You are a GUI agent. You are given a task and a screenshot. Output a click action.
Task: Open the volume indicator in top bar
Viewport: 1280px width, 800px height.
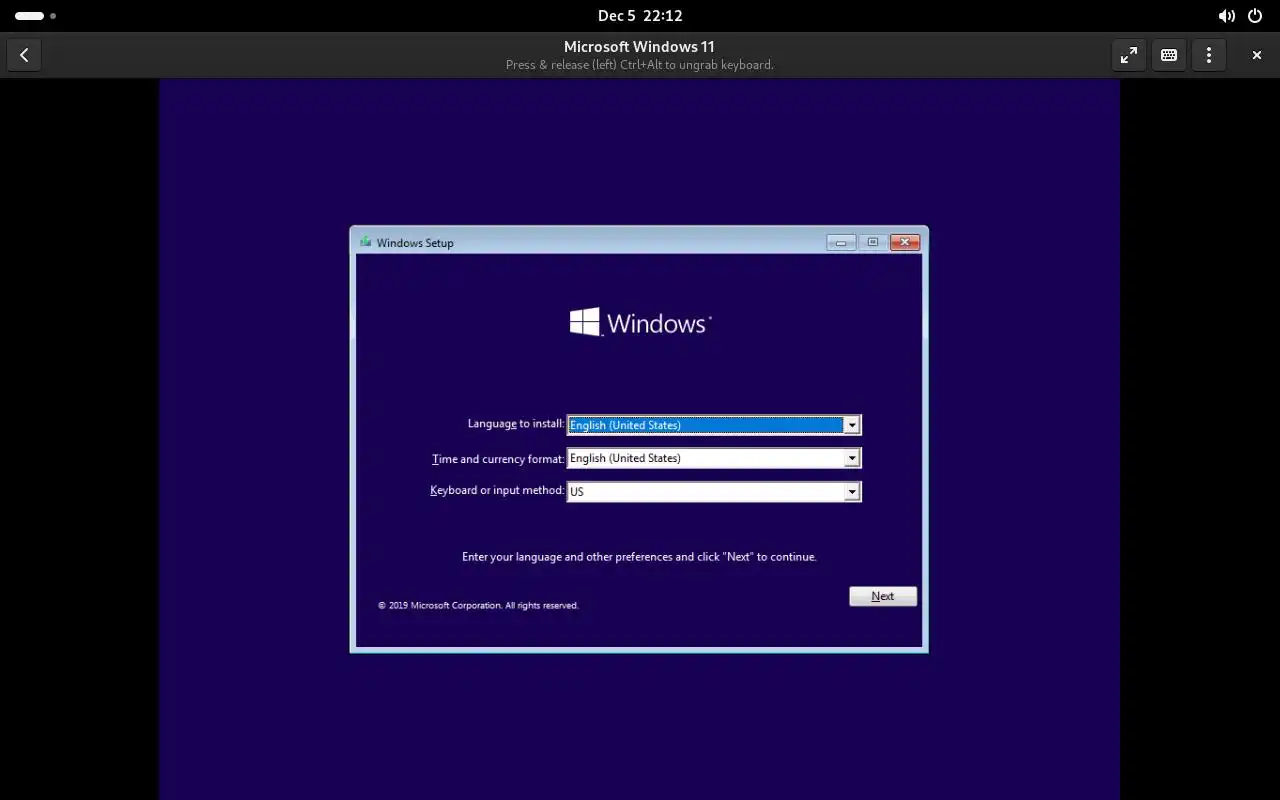1226,16
